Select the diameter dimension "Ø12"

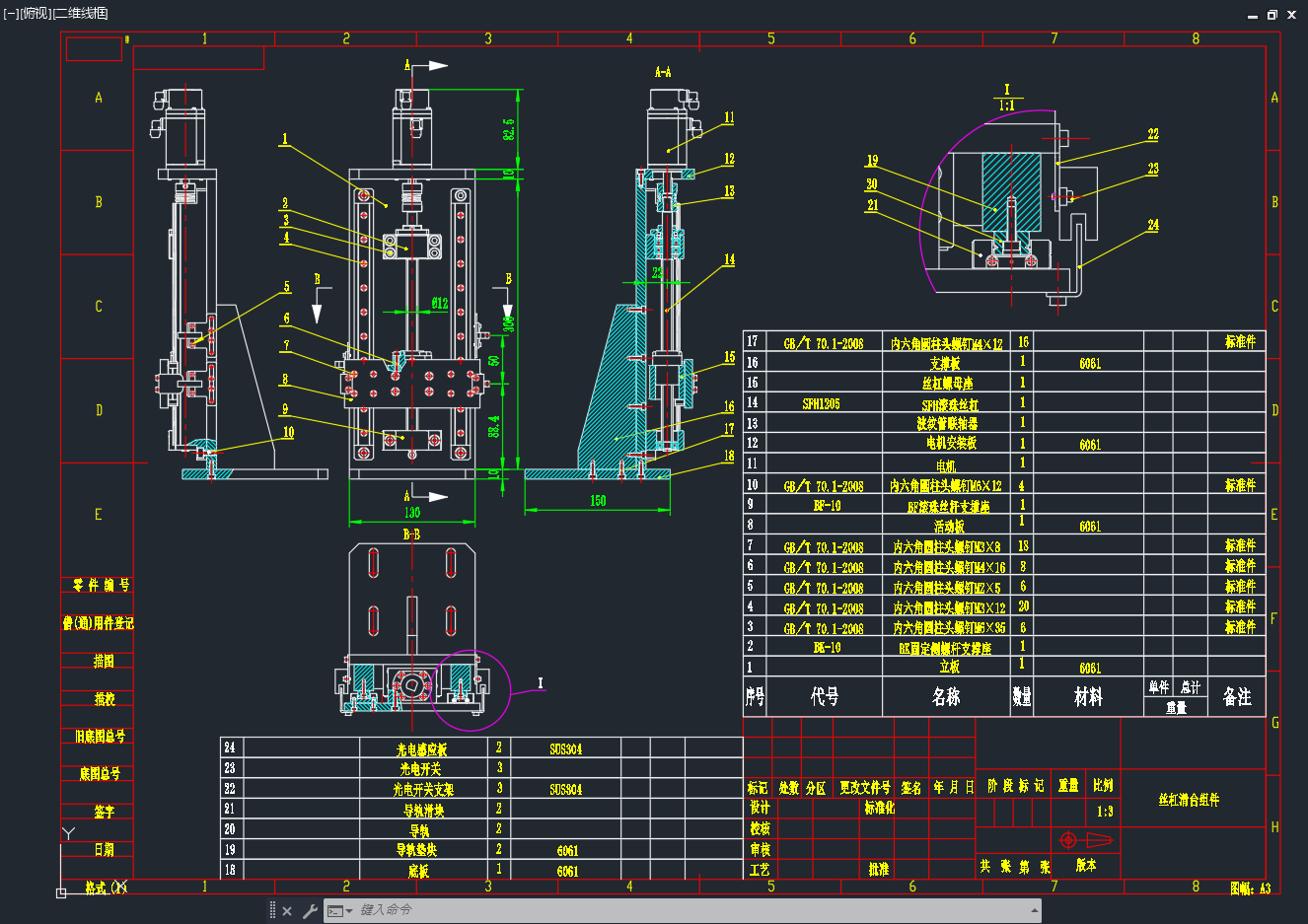tap(440, 304)
